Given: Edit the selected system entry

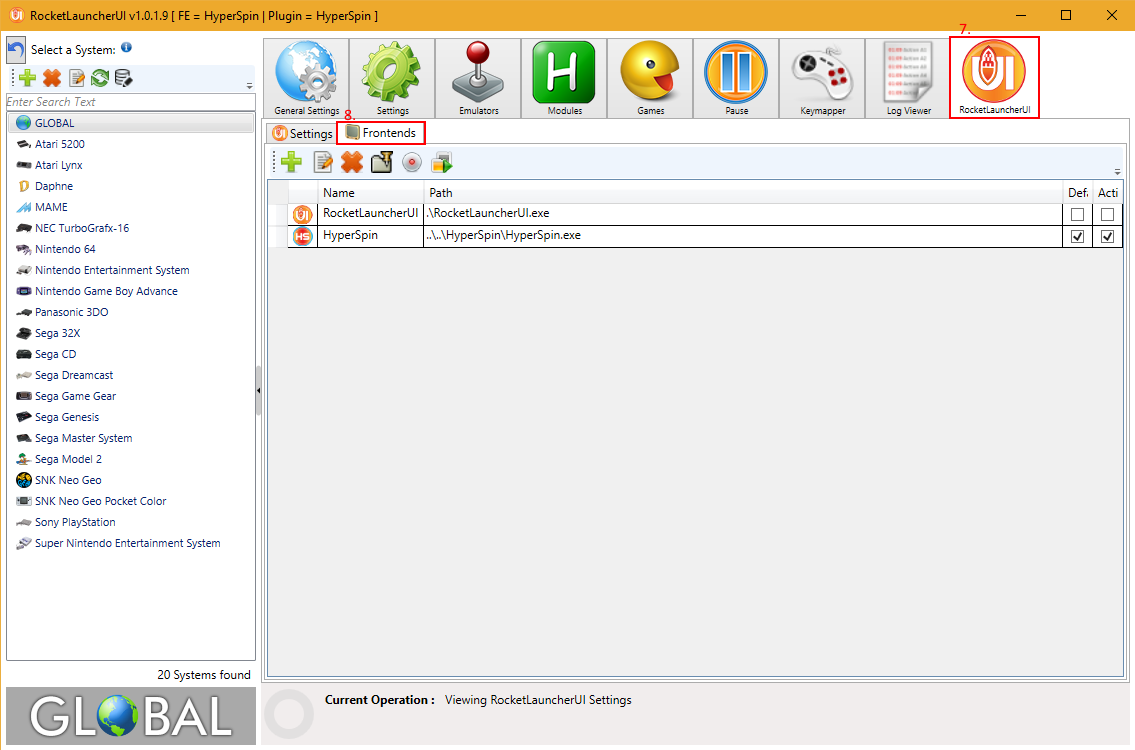Looking at the screenshot, I should 77,77.
